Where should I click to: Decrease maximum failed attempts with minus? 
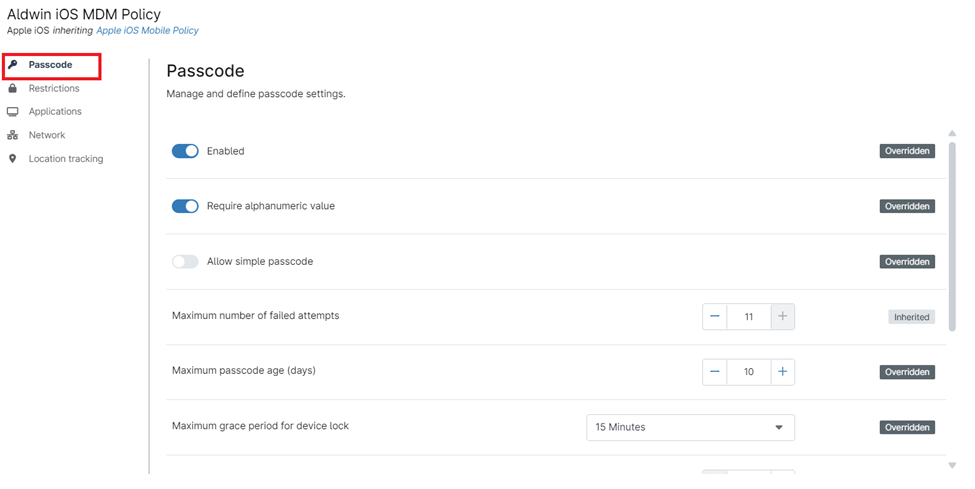715,317
